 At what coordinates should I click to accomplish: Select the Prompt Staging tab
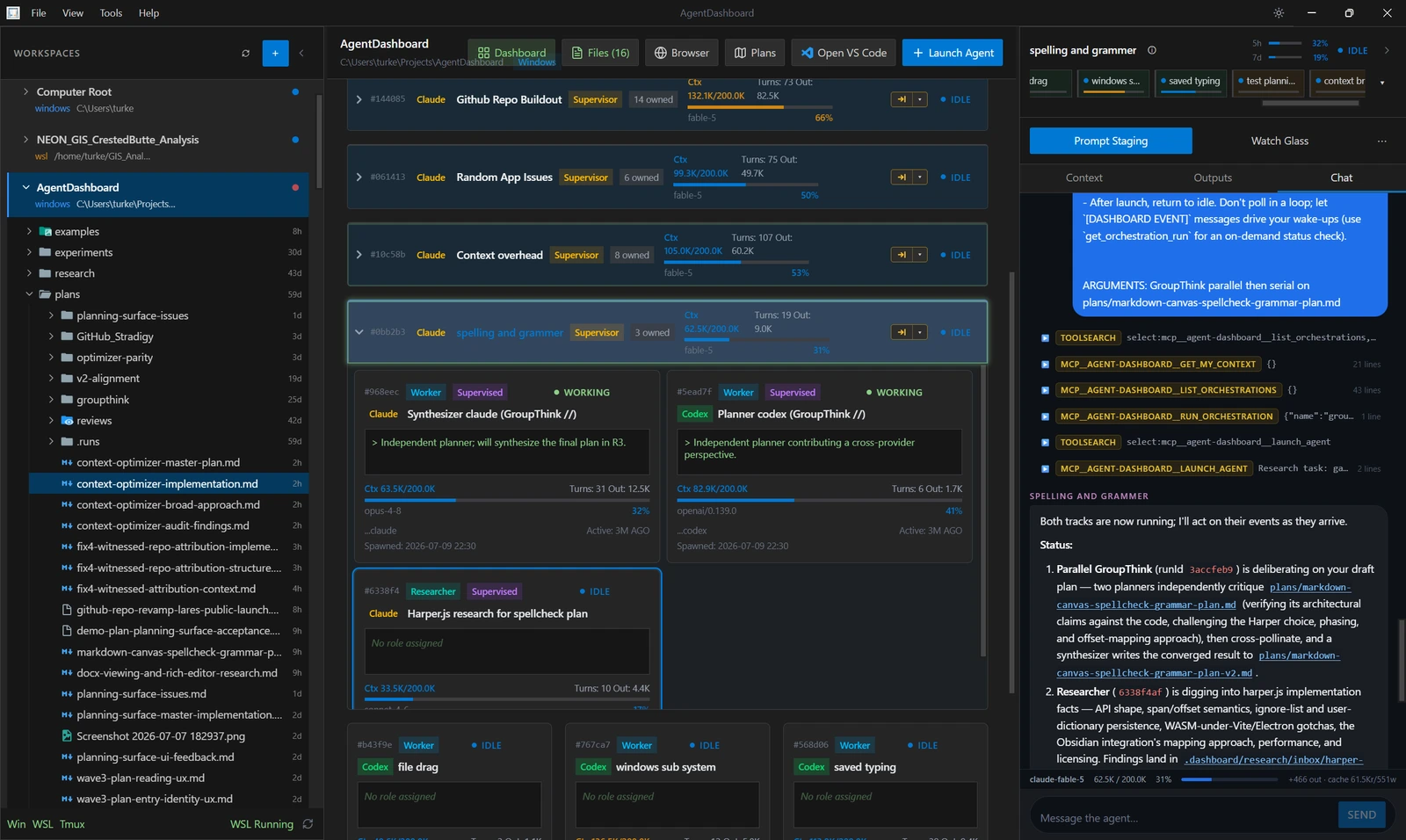pos(1111,141)
